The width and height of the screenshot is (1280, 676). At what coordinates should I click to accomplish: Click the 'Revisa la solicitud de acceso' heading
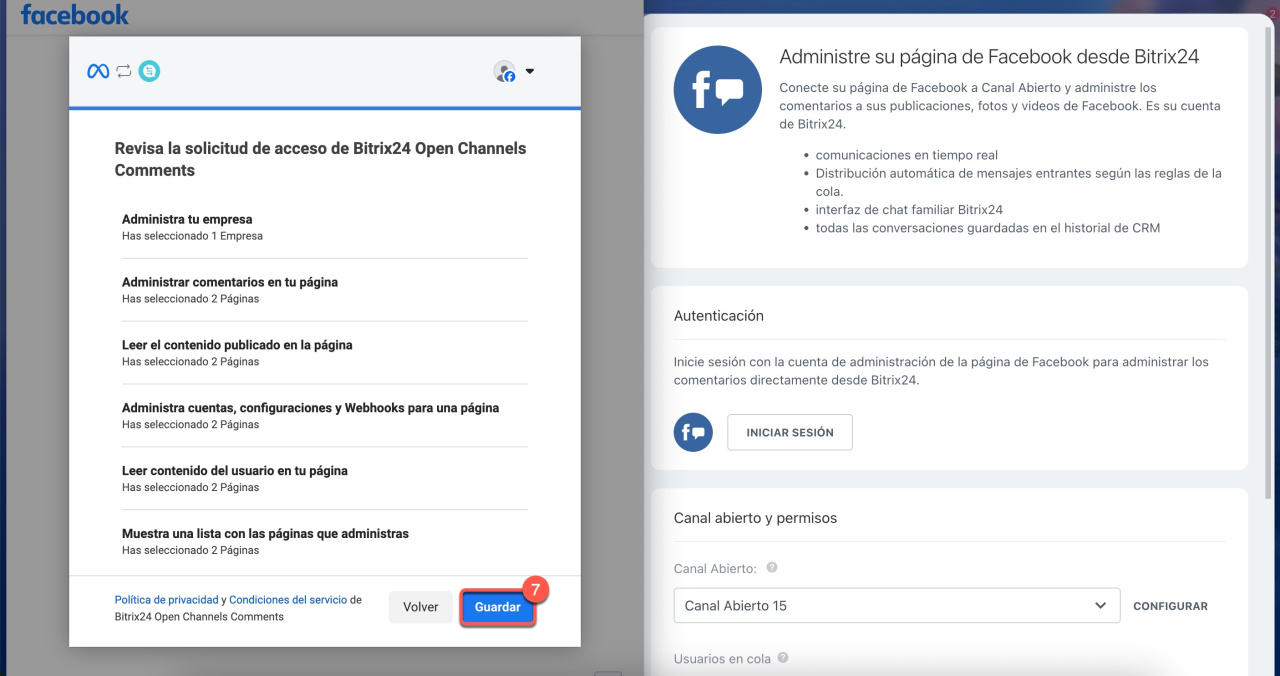click(x=320, y=159)
